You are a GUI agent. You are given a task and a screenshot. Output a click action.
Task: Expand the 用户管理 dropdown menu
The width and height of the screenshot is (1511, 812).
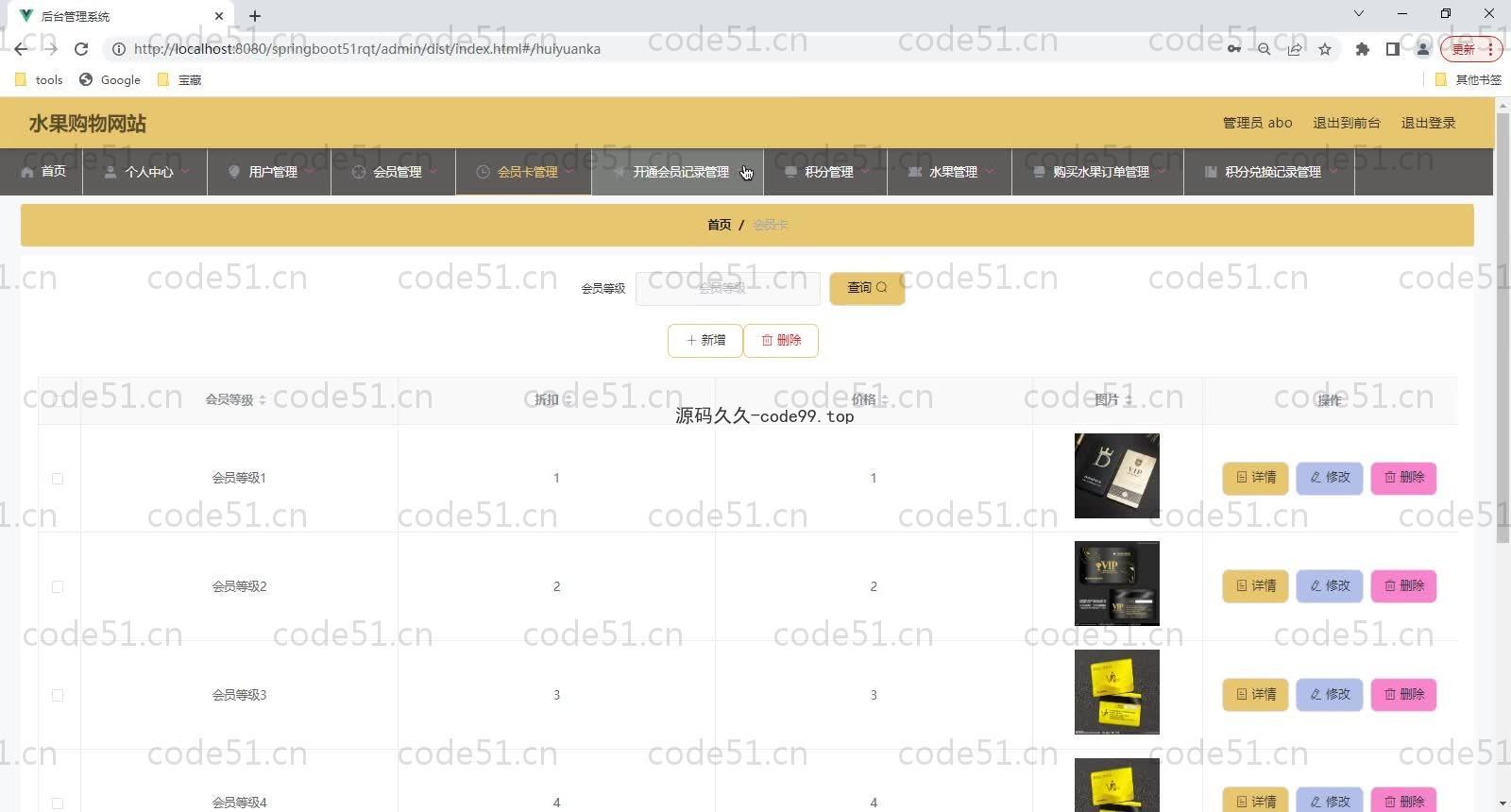(309, 172)
